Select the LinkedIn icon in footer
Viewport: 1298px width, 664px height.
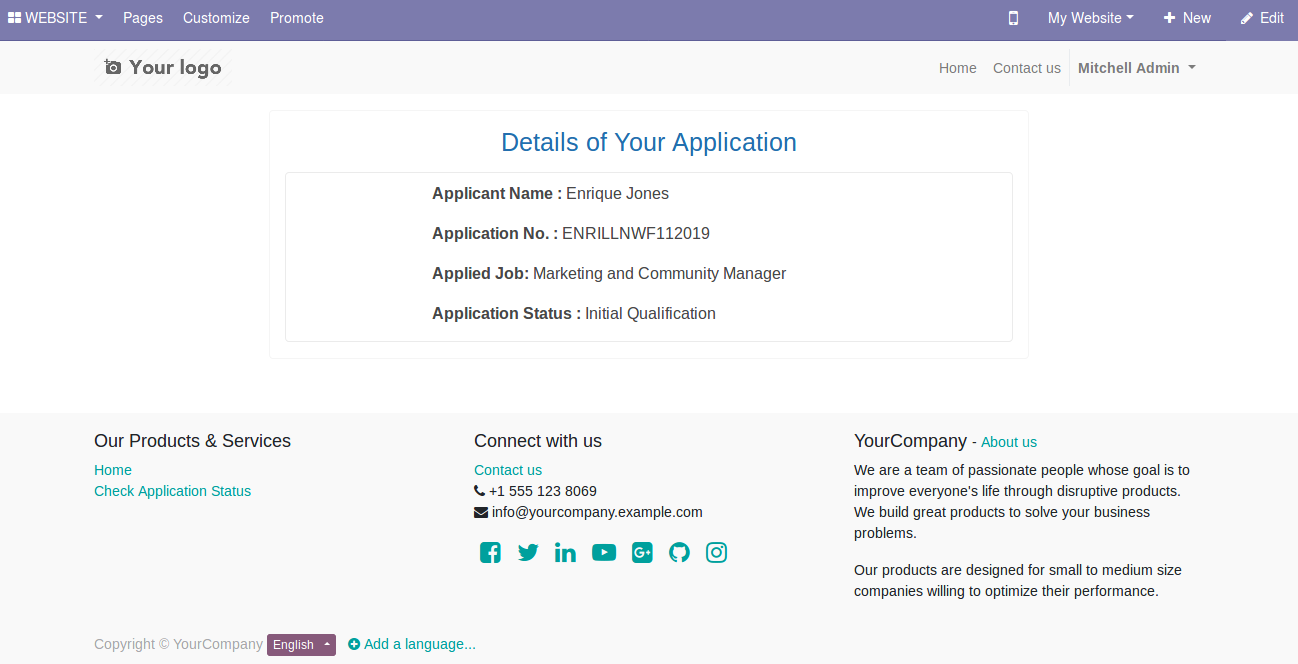(565, 552)
